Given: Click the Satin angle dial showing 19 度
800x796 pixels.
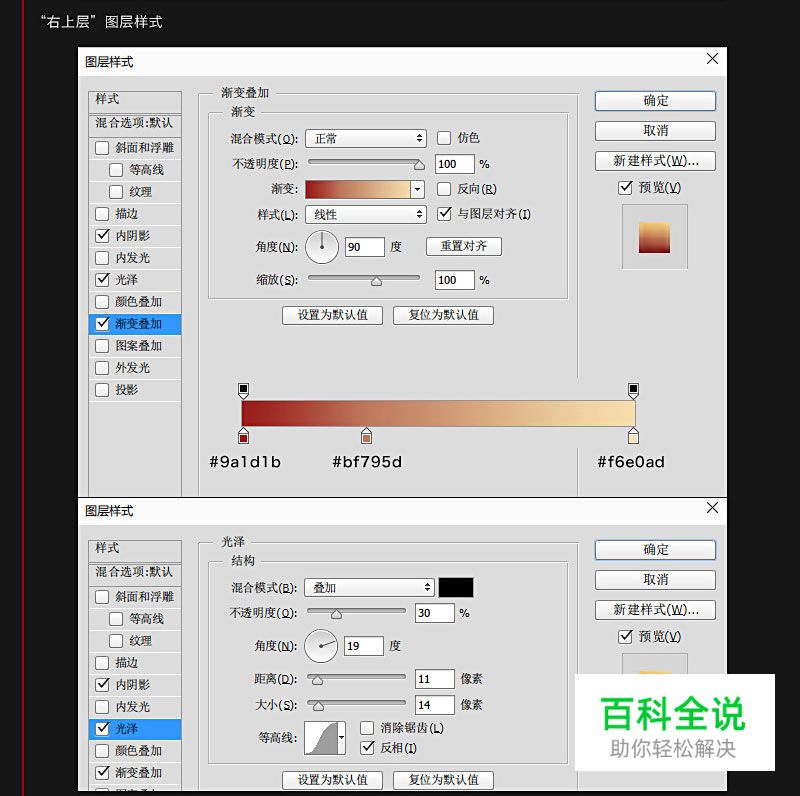Looking at the screenshot, I should click(x=320, y=646).
